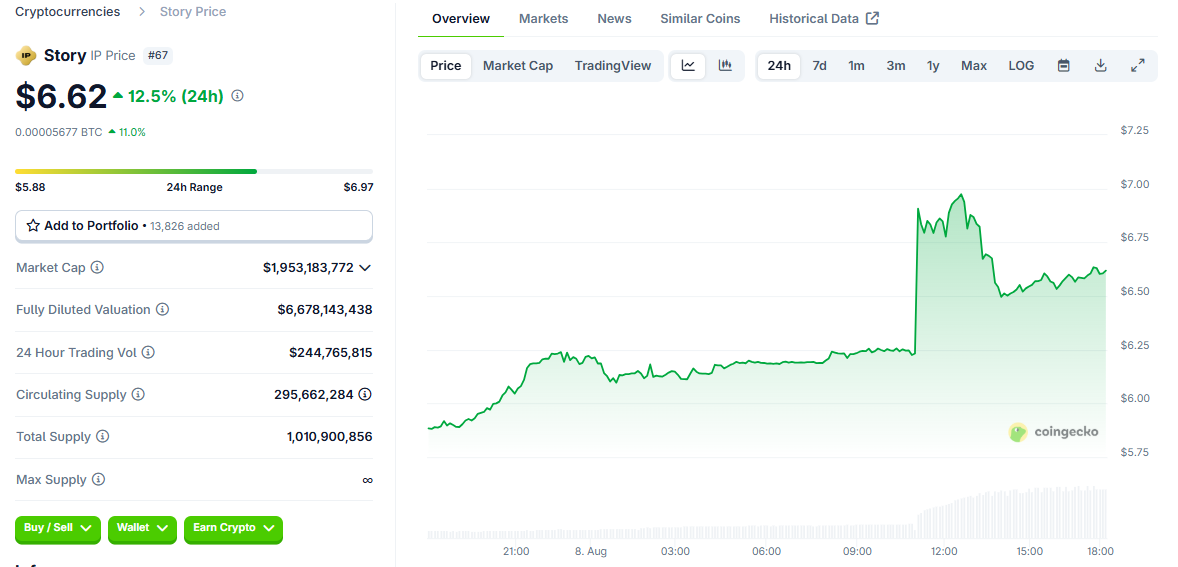Screen dimensions: 1178x567
Task: Click the $244,765,815 trading volume value
Action: click(331, 352)
